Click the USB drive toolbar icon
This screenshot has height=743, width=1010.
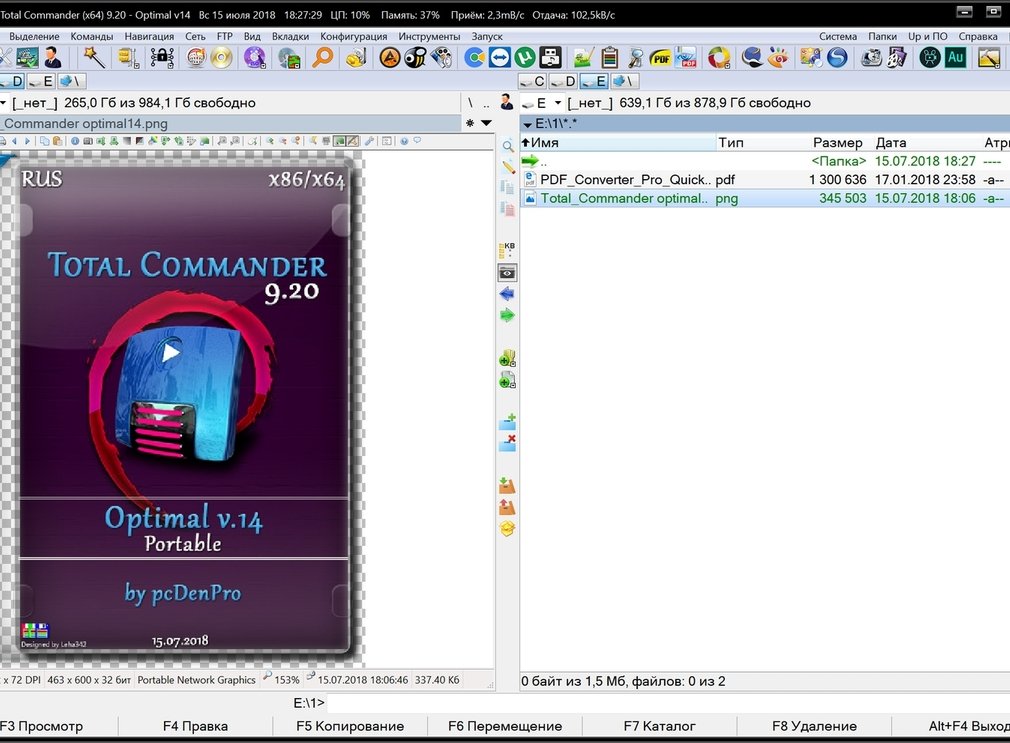551,58
